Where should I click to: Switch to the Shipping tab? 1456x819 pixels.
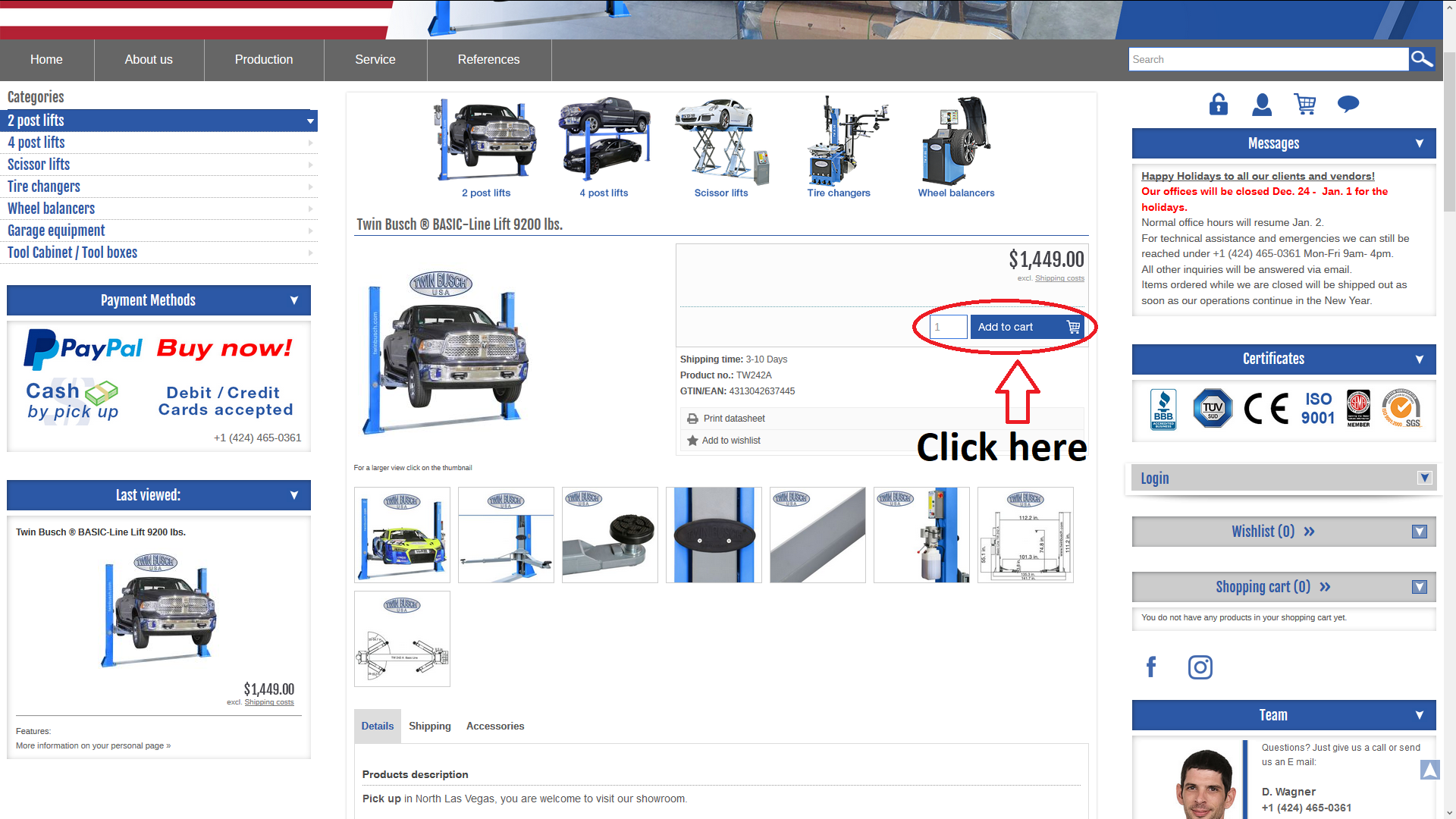coord(430,726)
